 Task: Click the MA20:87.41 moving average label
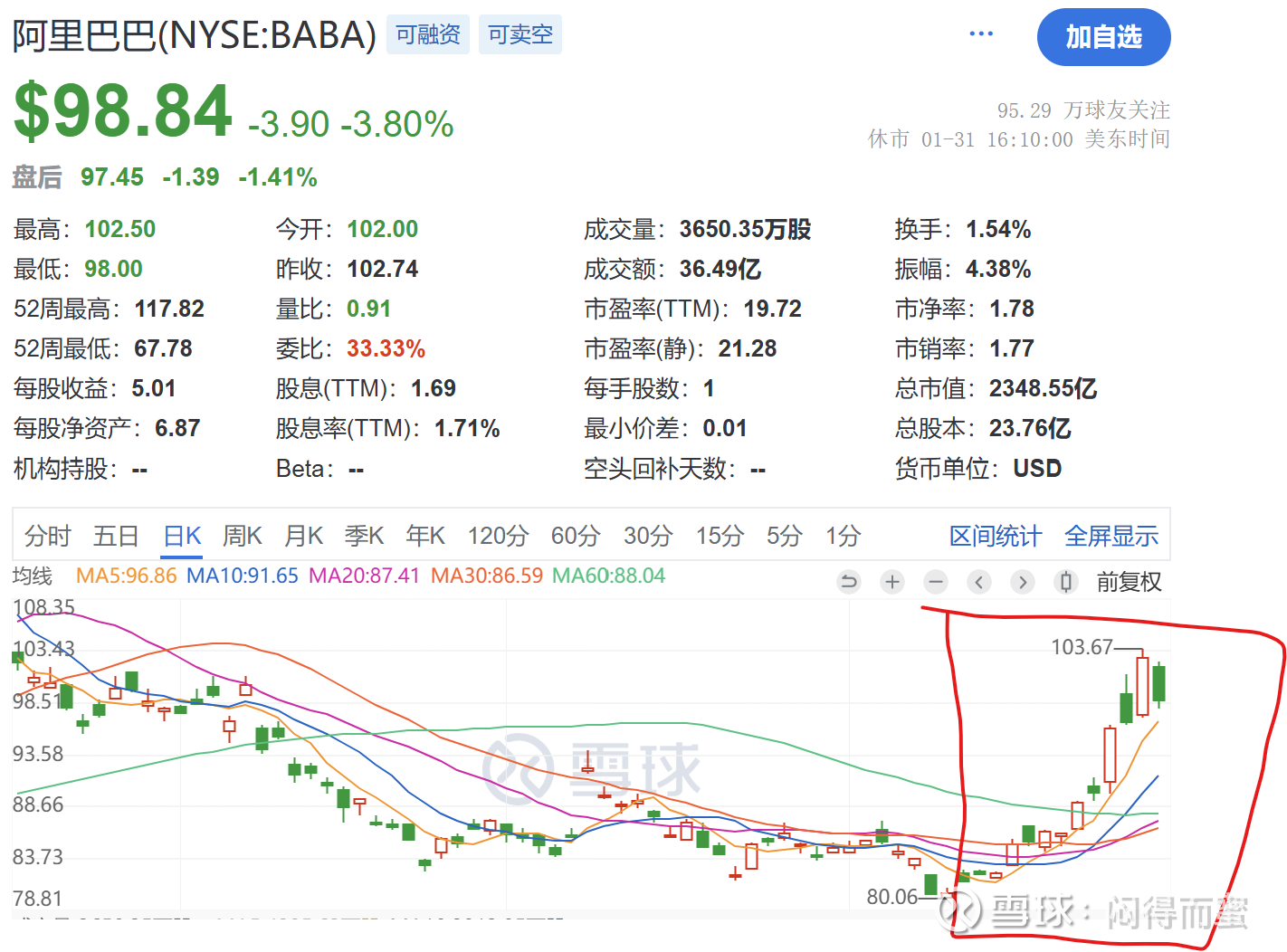(365, 576)
